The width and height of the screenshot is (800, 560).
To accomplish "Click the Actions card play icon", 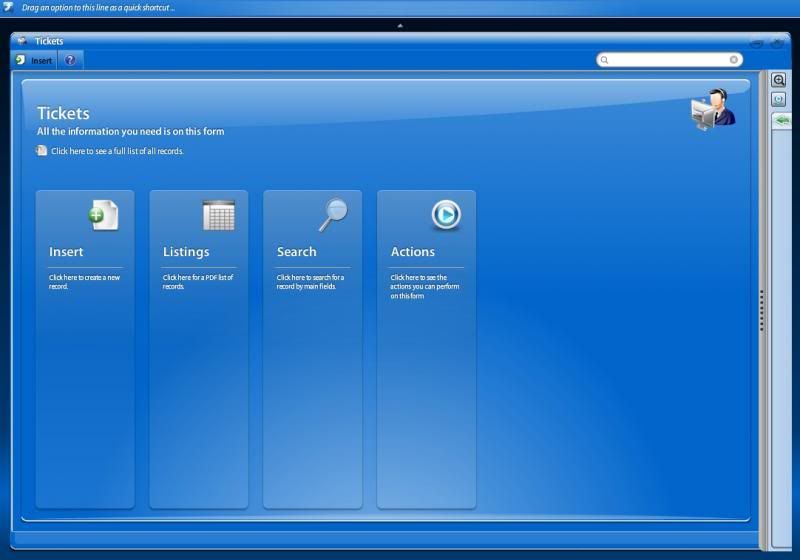I will (446, 215).
